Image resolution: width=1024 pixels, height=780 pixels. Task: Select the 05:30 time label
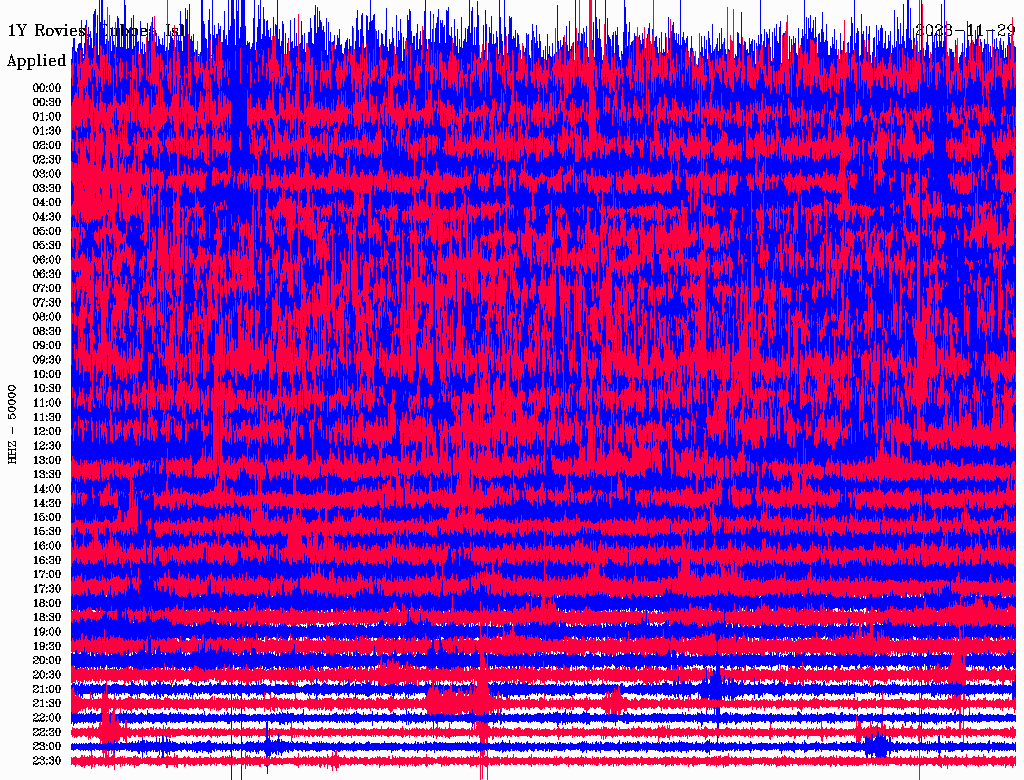[x=47, y=246]
